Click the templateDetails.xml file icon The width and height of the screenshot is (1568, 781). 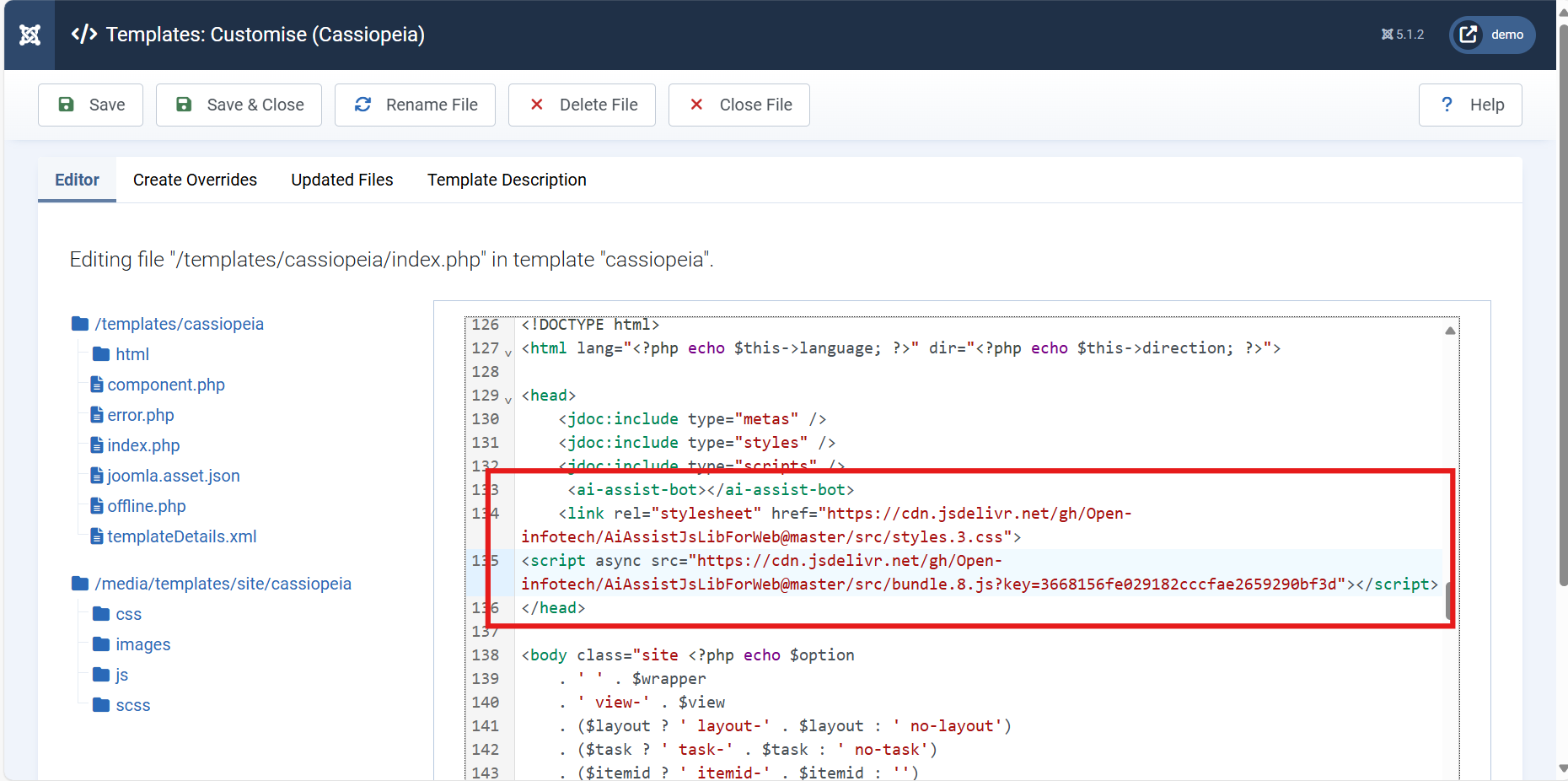point(97,536)
